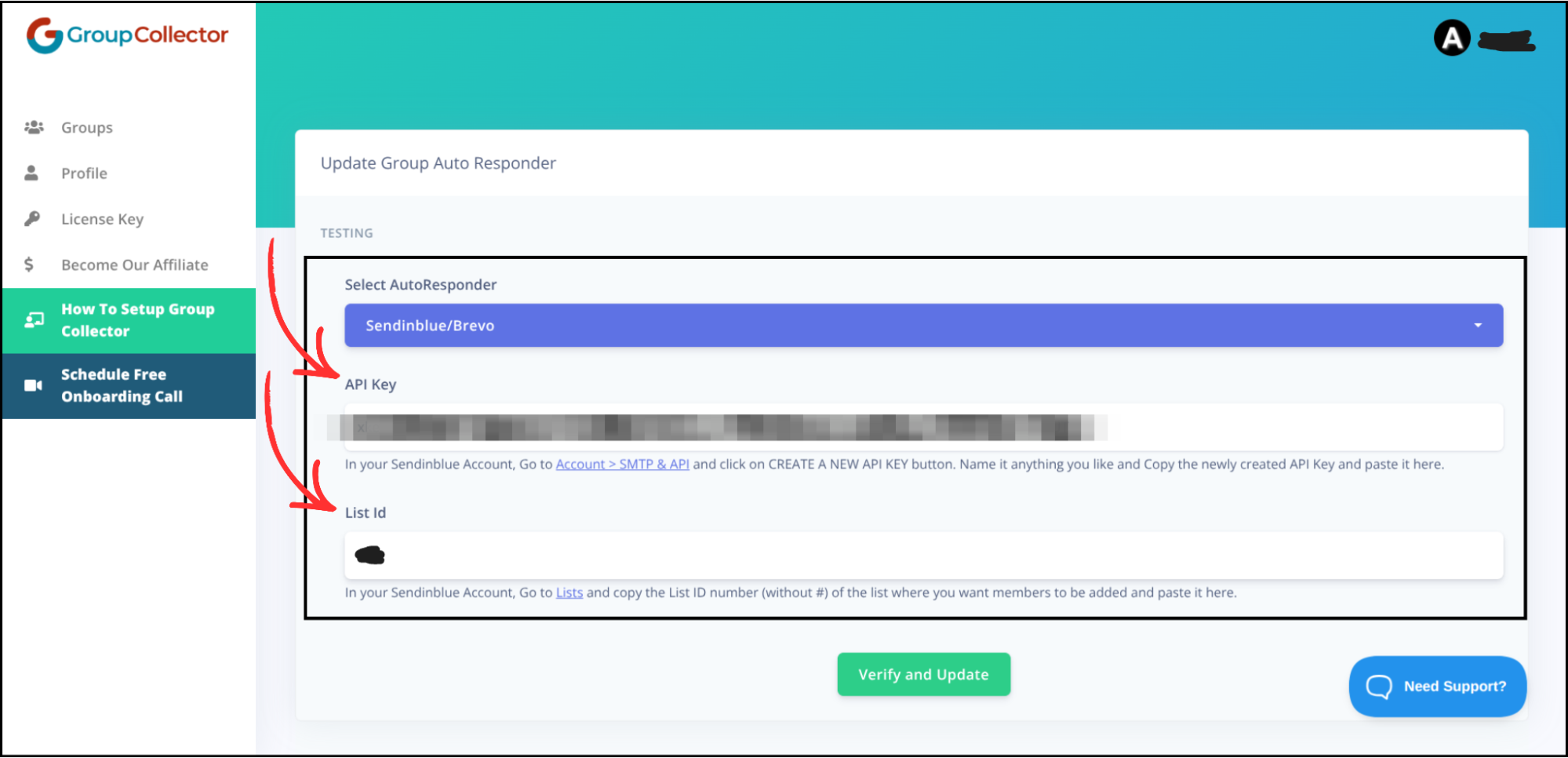The width and height of the screenshot is (1568, 758).
Task: Click the Need Support? button
Action: click(1437, 686)
